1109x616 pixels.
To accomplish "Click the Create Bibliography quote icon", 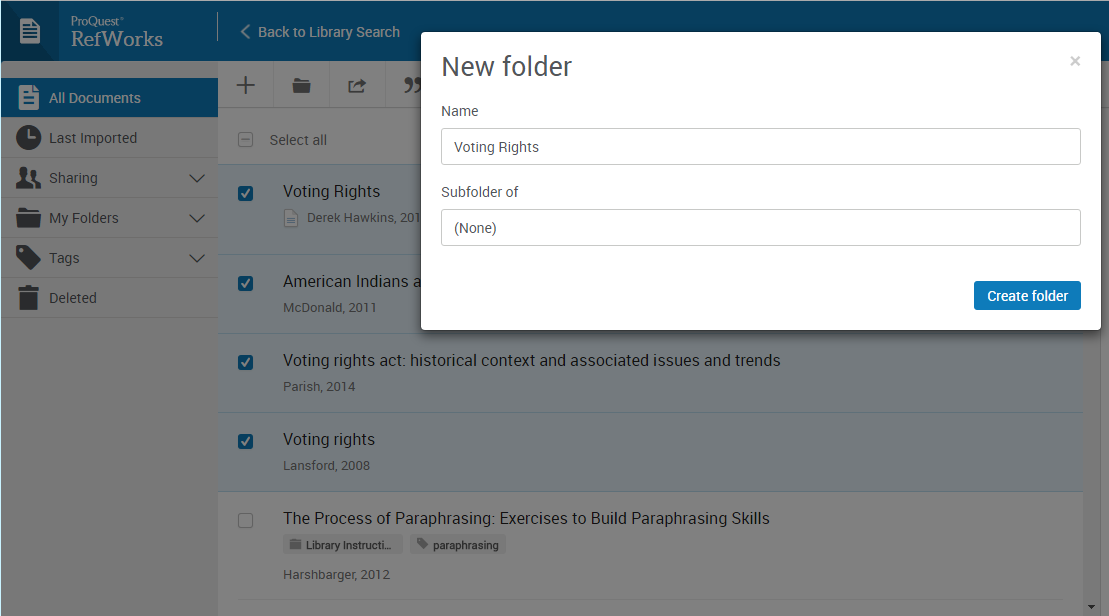I will pos(410,84).
